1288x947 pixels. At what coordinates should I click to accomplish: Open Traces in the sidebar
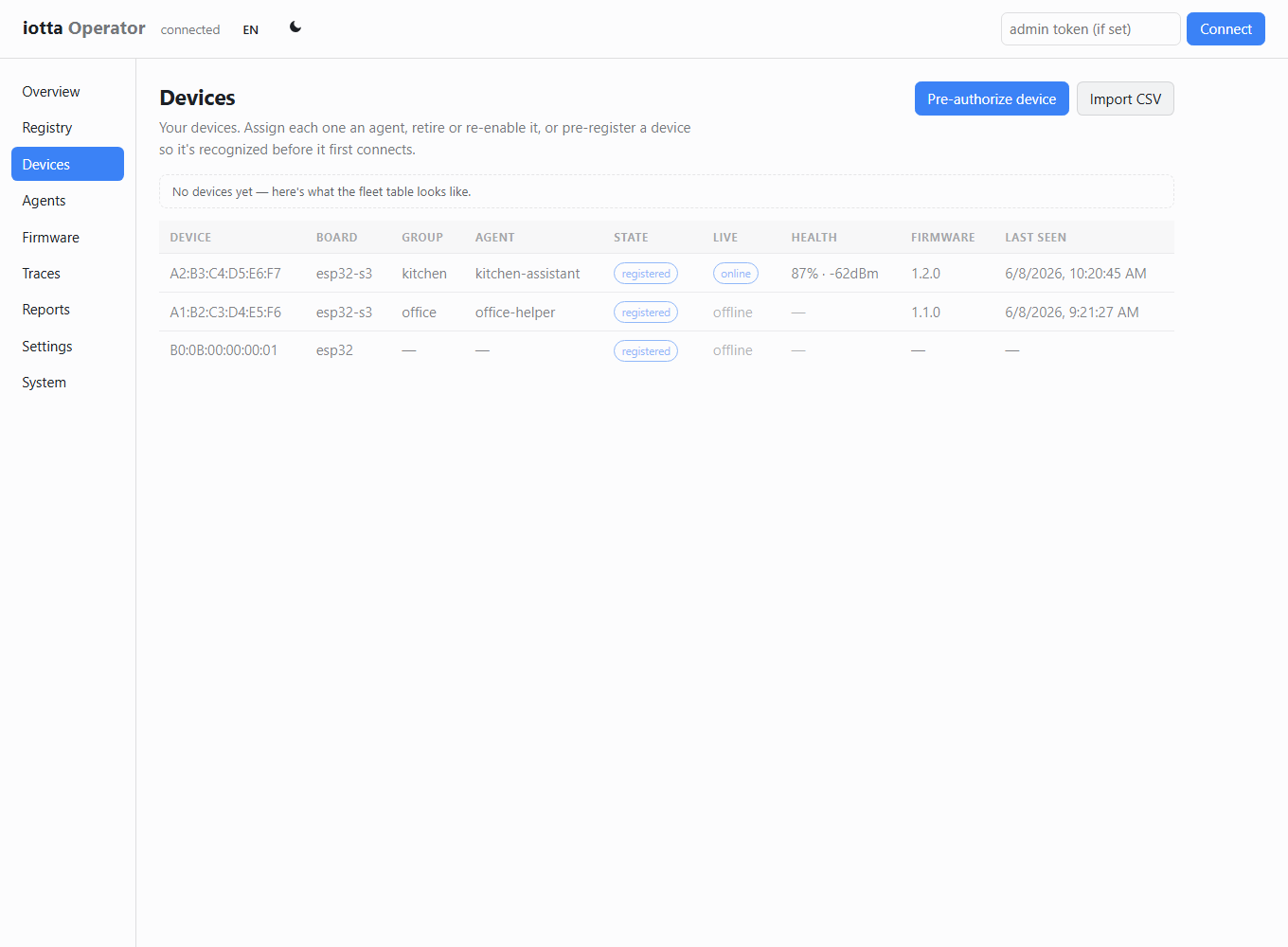click(67, 274)
